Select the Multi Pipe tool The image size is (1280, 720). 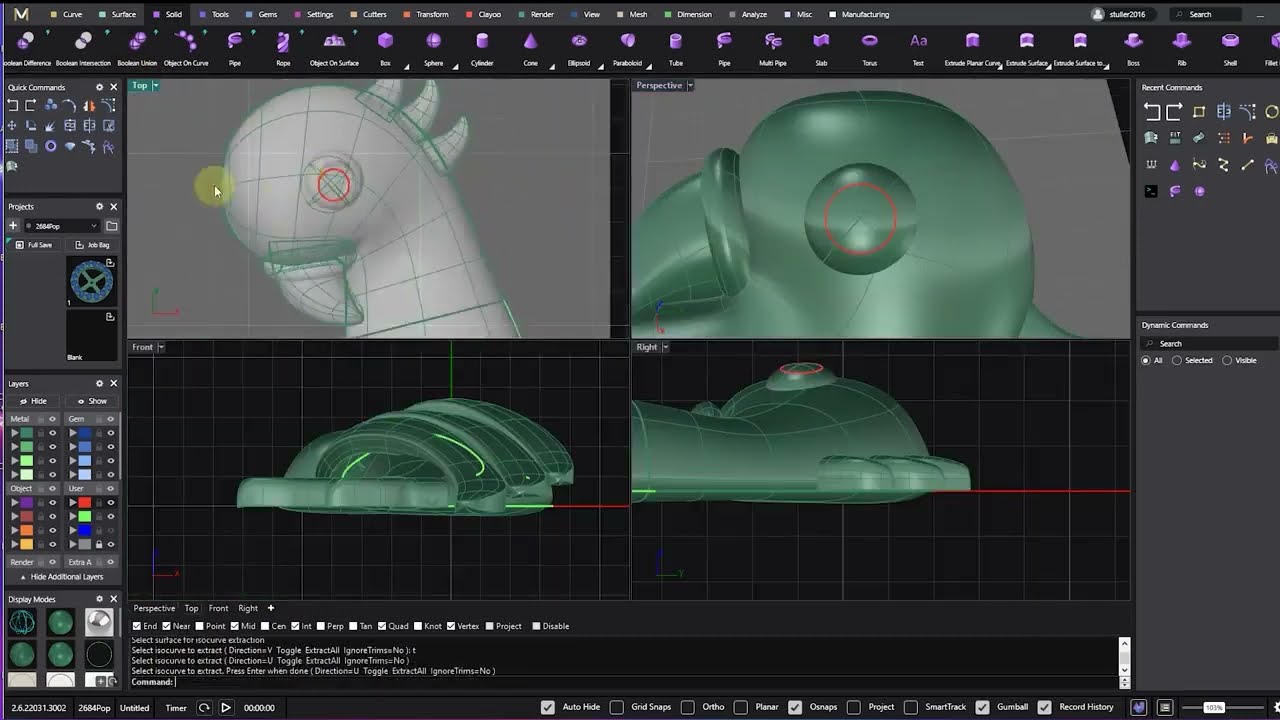pyautogui.click(x=773, y=49)
